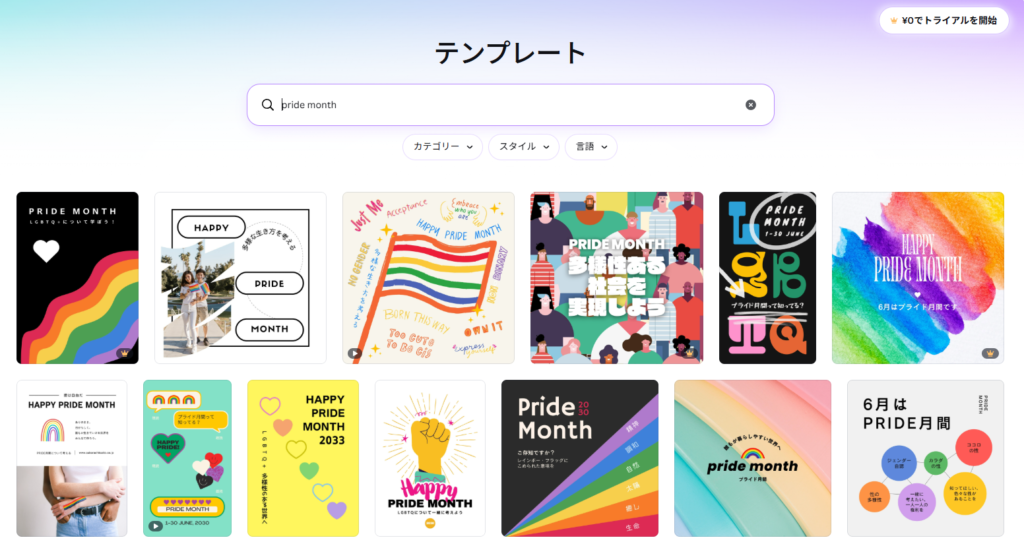The image size is (1024, 544).
Task: Choose the raised fist Happy Pride template
Action: pyautogui.click(x=430, y=458)
